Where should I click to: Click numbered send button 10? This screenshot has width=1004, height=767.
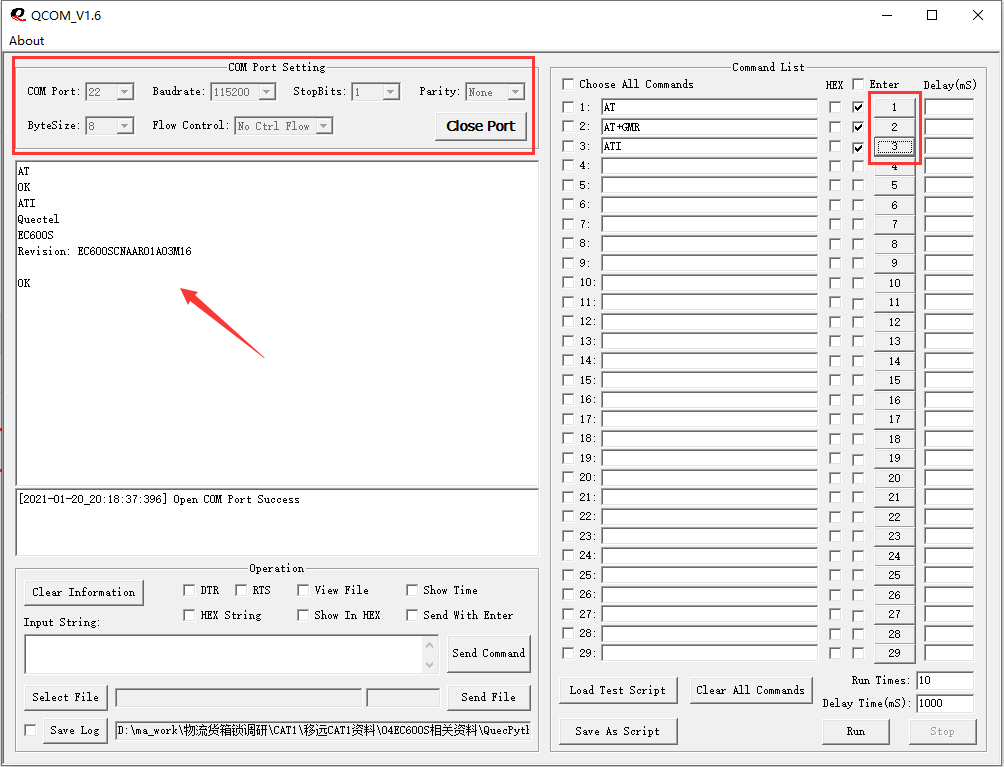click(895, 283)
